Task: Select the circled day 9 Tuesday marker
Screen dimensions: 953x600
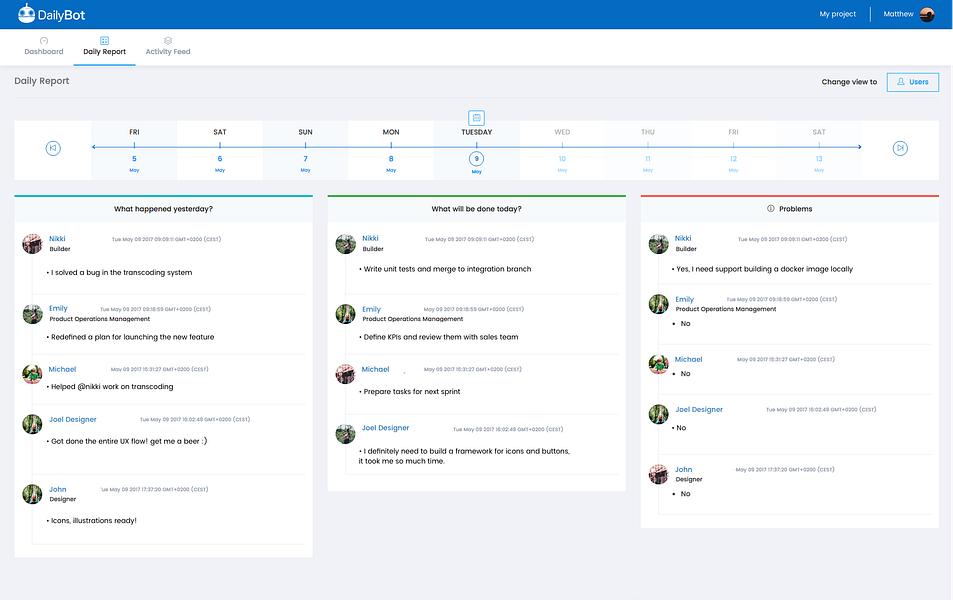Action: (476, 159)
